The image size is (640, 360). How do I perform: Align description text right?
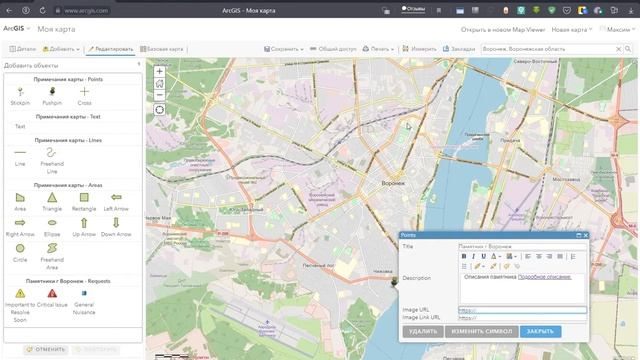click(549, 256)
